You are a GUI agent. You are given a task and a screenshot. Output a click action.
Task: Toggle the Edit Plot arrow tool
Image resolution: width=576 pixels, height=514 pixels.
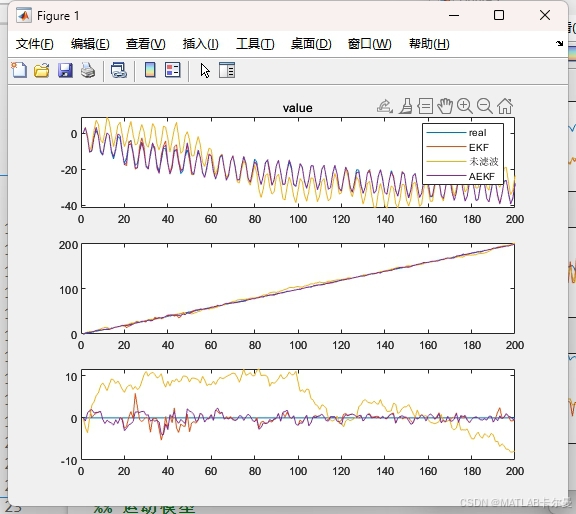[205, 70]
